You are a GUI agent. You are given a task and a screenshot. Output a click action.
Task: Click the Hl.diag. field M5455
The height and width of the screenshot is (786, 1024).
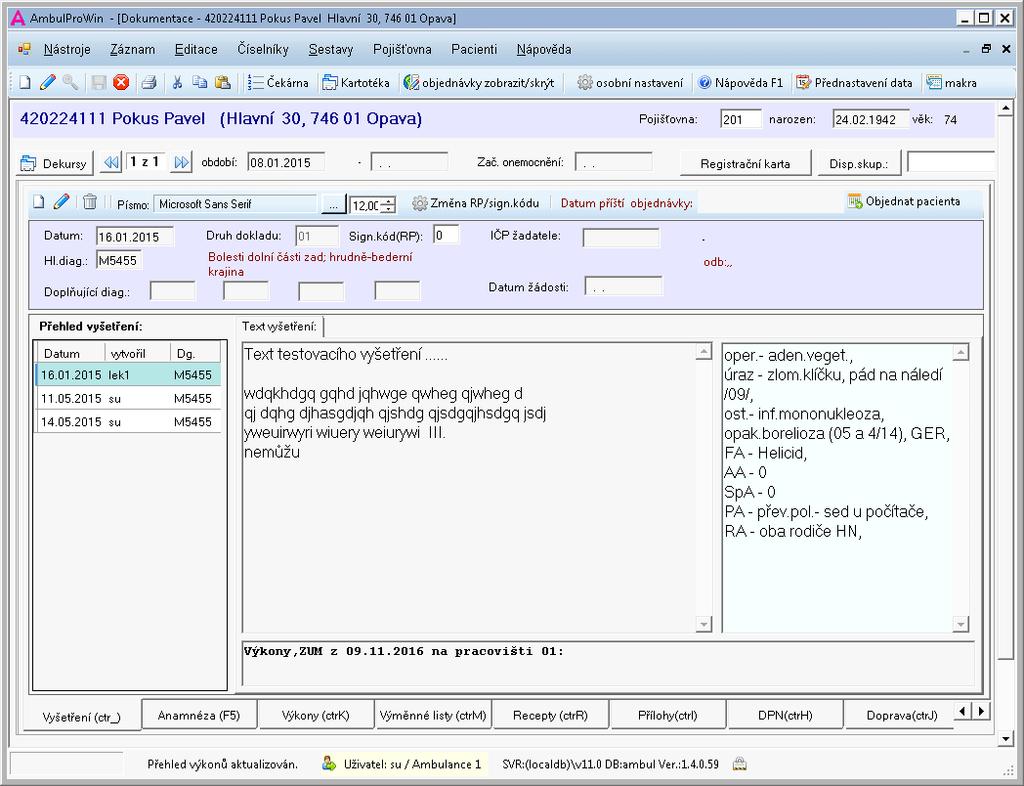pos(119,260)
